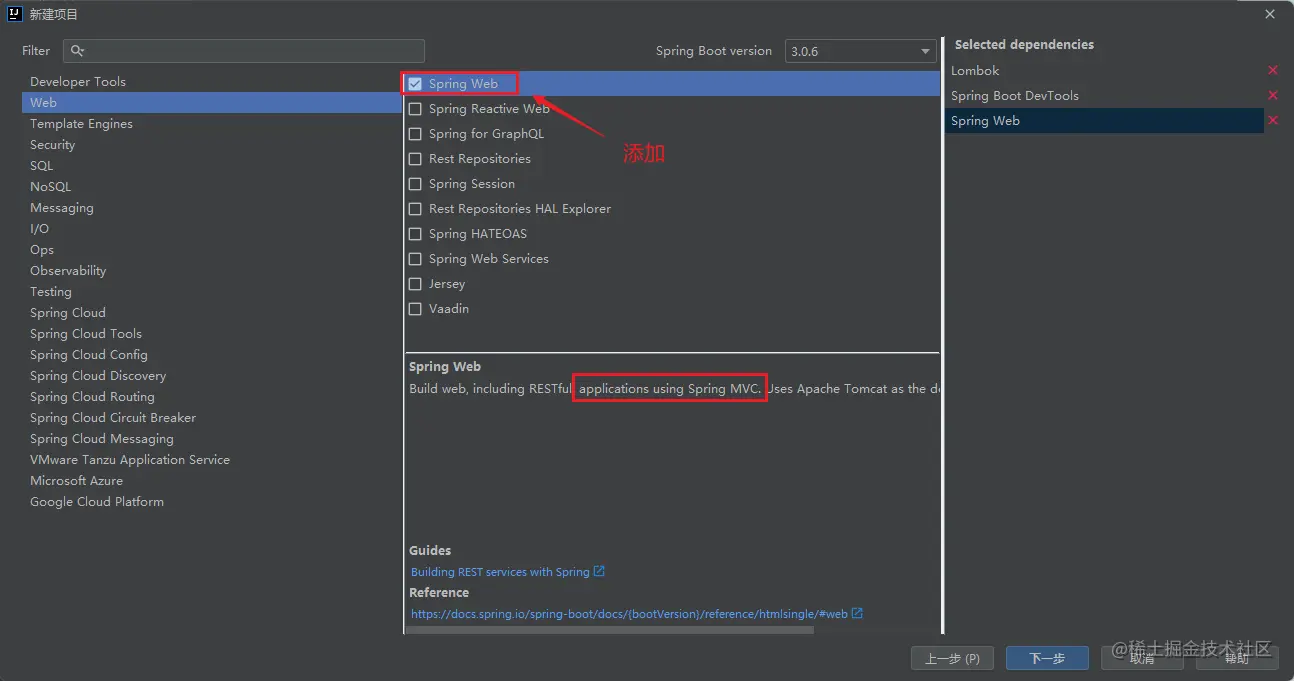
Task: Check the Jersey checkbox
Action: (415, 284)
